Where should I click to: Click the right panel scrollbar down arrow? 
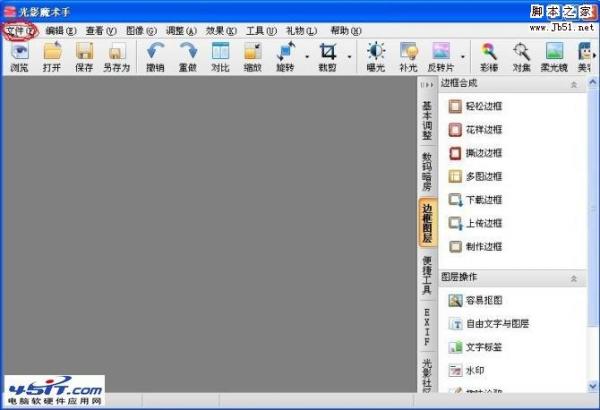[593, 386]
